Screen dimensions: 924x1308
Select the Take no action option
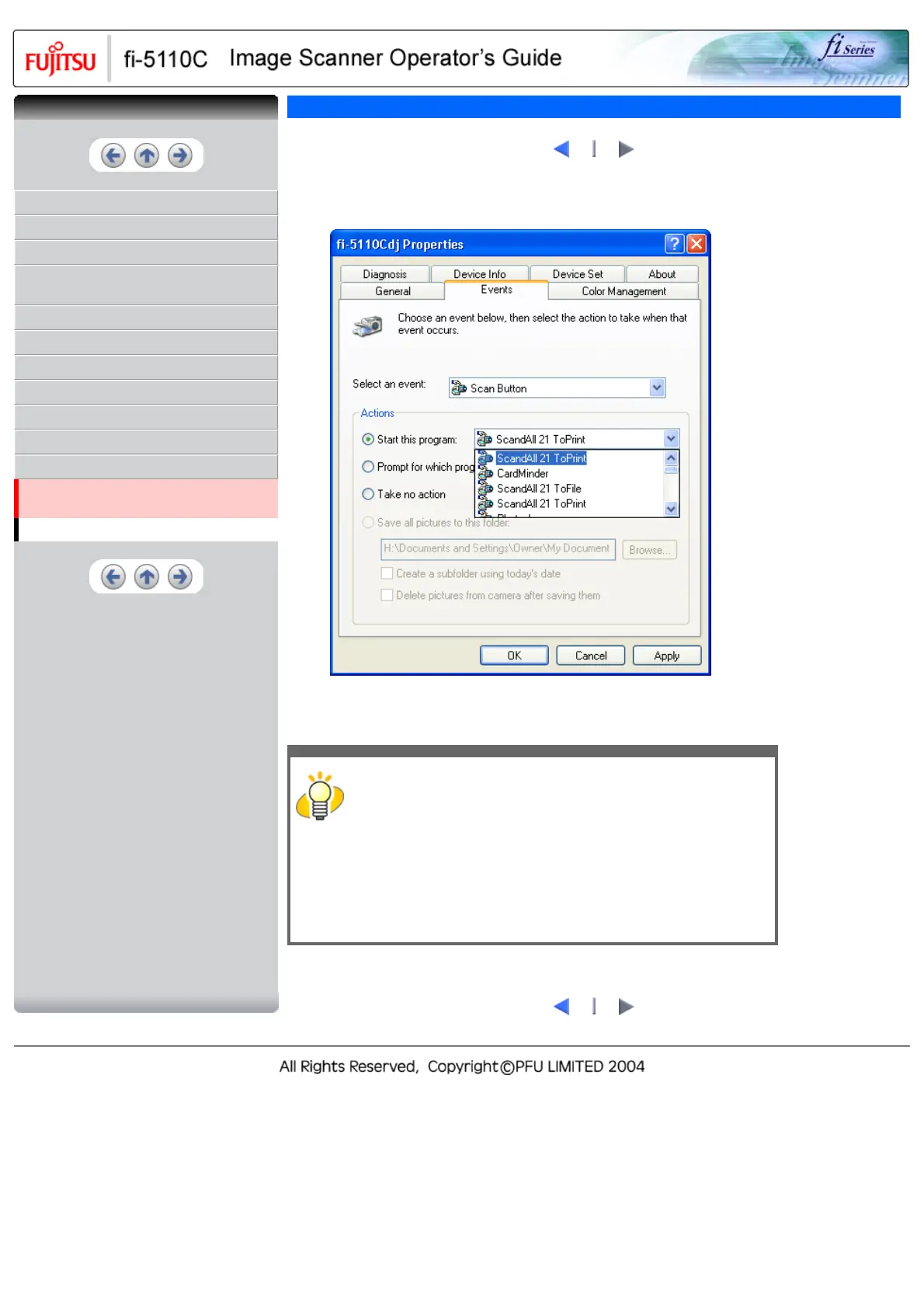pos(368,494)
